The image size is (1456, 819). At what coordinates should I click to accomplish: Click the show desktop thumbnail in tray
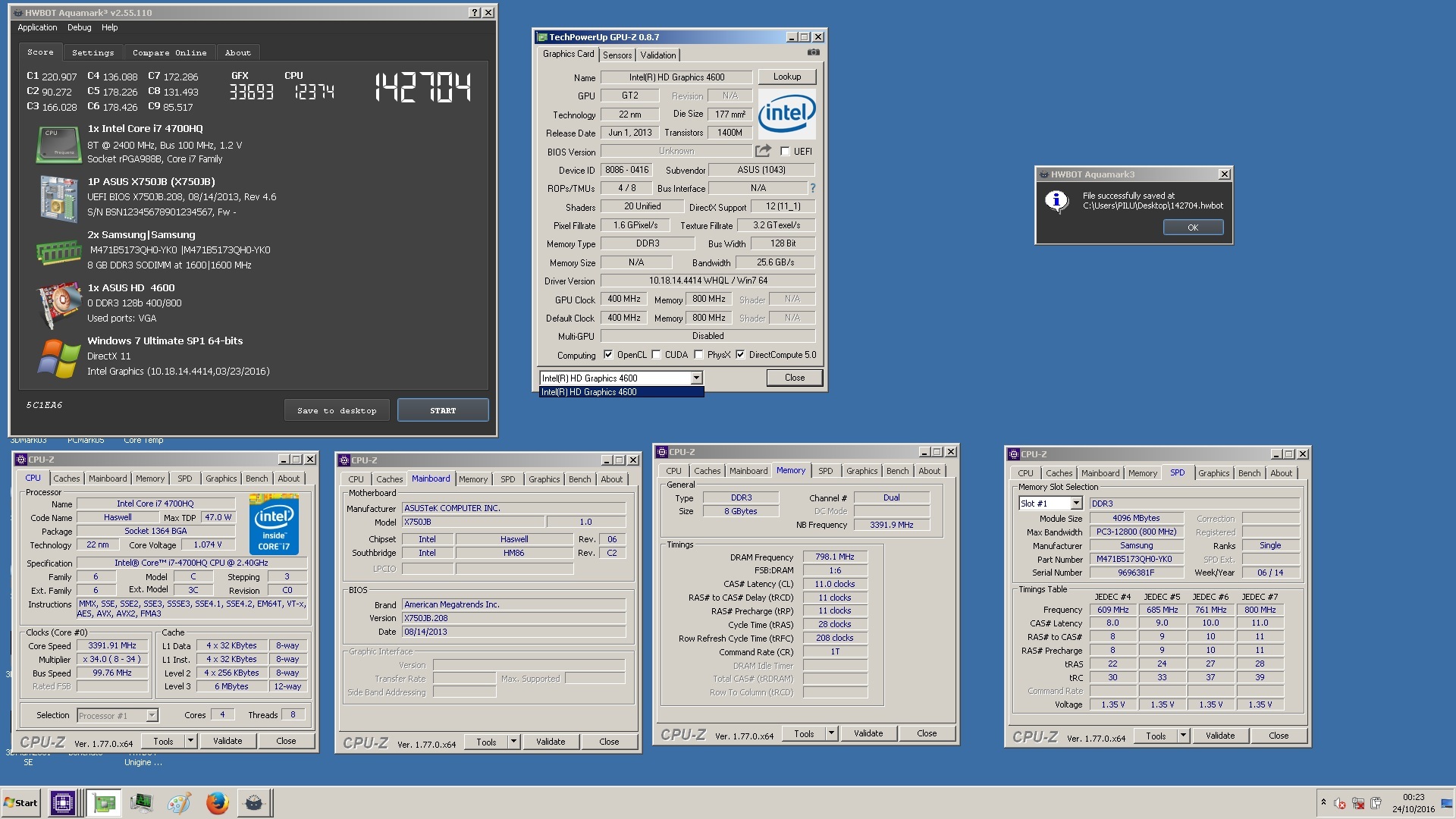tap(1448, 803)
